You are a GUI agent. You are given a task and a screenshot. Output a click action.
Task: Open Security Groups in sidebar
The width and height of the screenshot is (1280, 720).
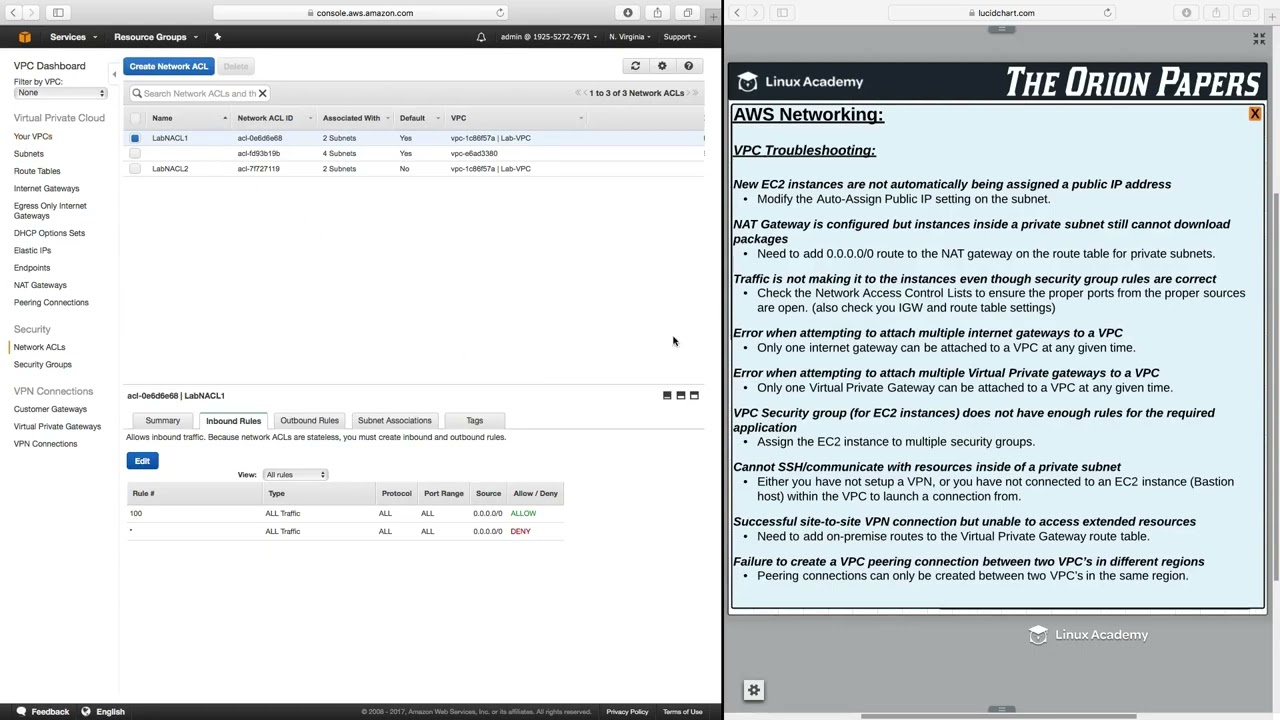[x=43, y=364]
